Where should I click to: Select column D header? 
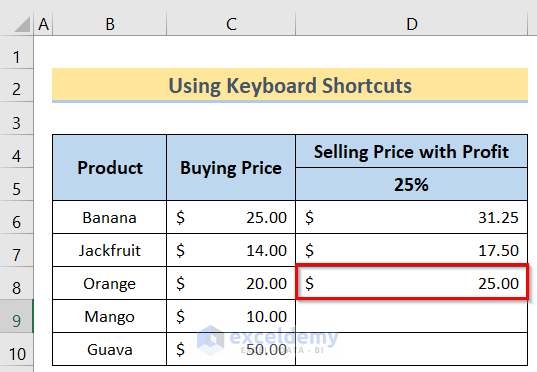click(411, 24)
